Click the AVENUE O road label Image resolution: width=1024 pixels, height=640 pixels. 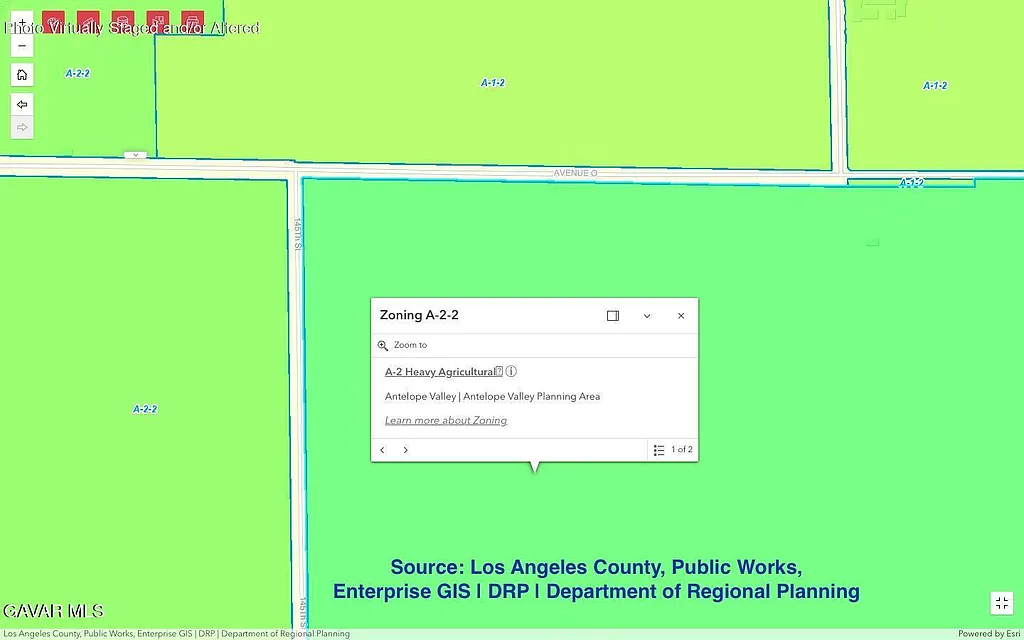(x=575, y=173)
